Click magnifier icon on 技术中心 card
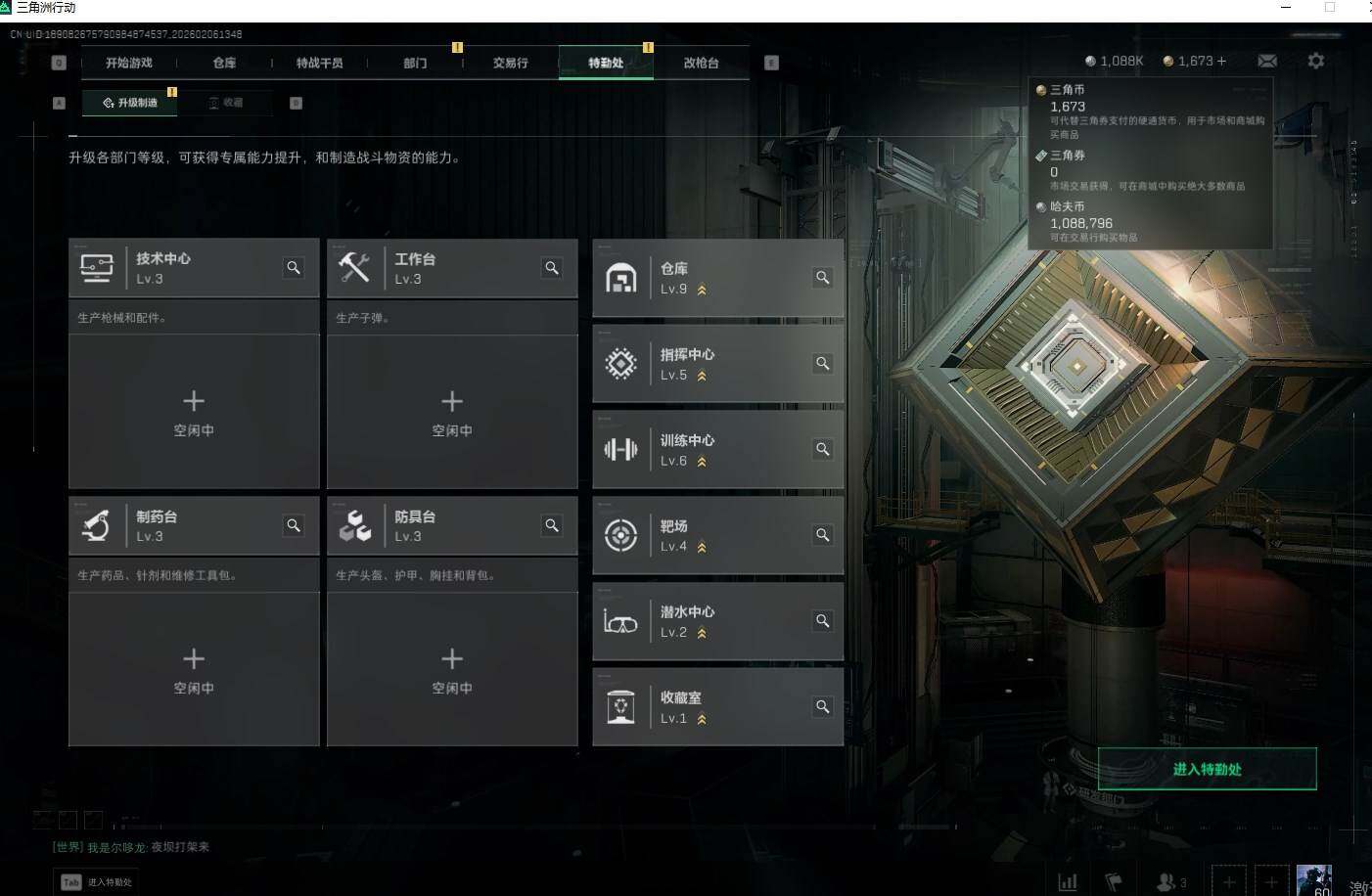The image size is (1372, 896). [x=294, y=268]
